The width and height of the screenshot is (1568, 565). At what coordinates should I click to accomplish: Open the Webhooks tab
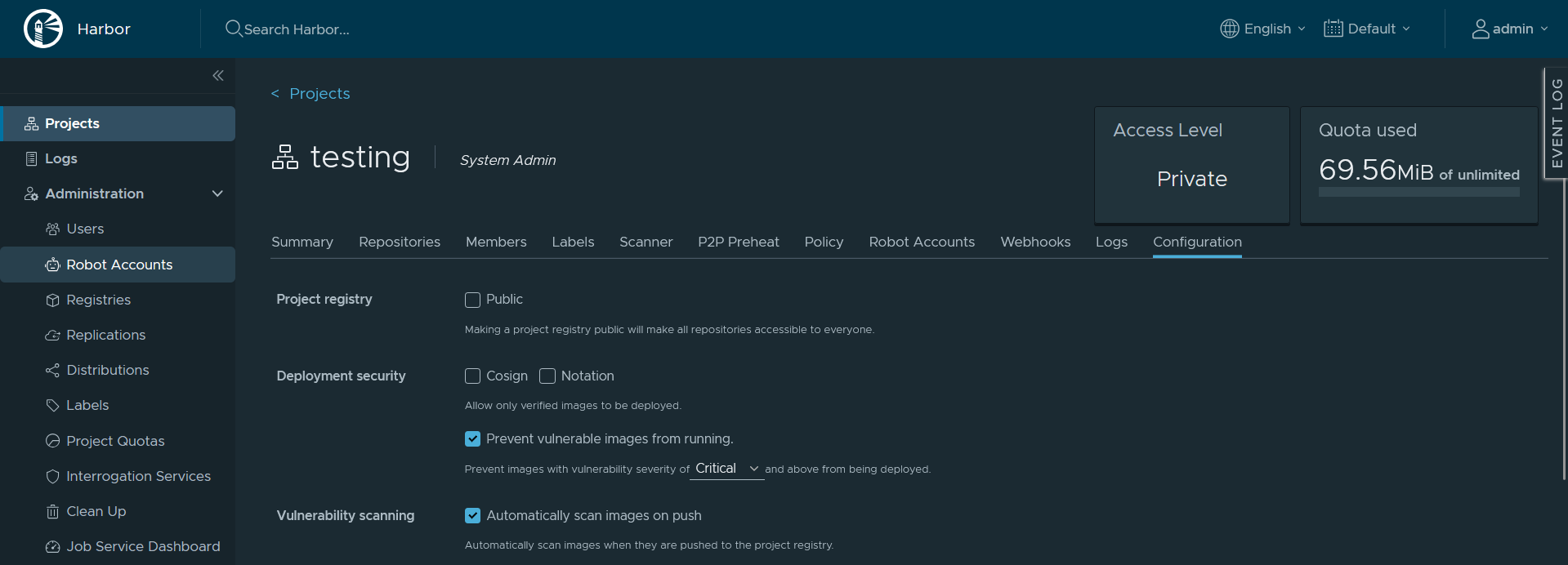click(1034, 242)
